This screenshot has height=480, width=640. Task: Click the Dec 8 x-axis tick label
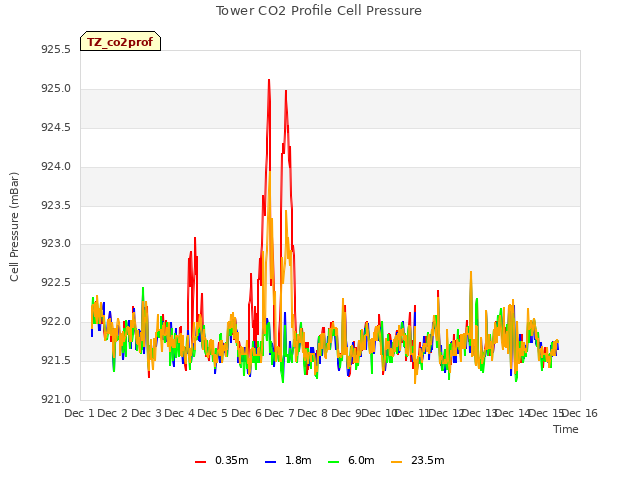[x=313, y=413]
